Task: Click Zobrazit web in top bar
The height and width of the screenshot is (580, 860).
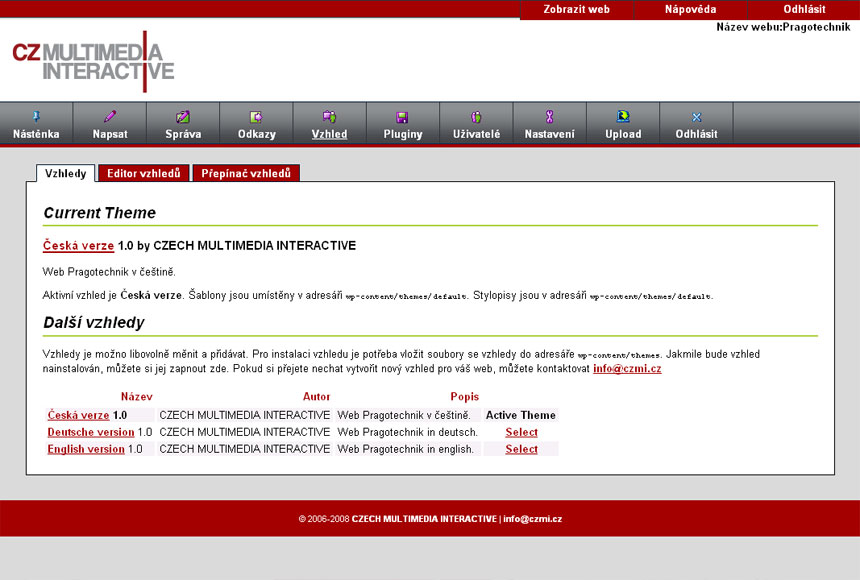Action: [576, 9]
